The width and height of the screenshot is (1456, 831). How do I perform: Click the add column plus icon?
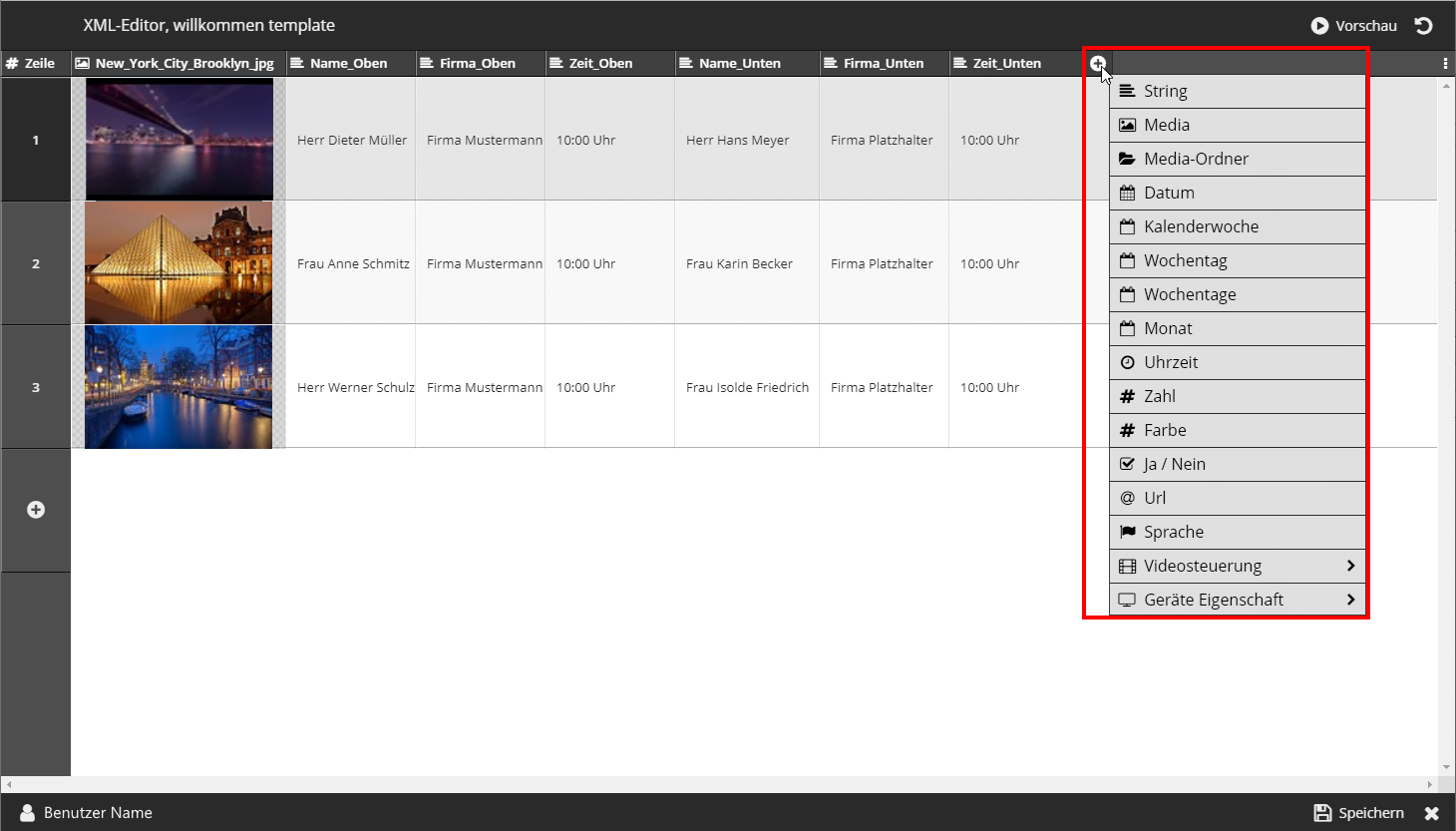[x=1097, y=63]
